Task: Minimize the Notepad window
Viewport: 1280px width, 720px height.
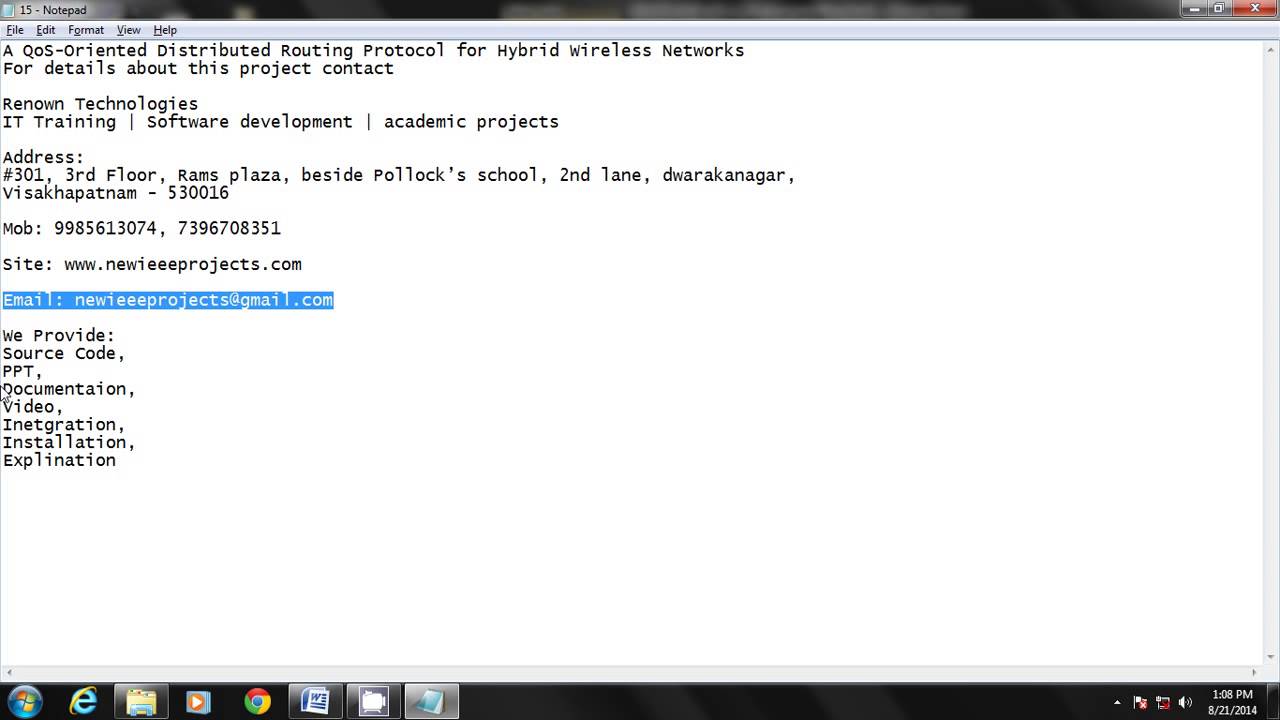Action: 1194,8
